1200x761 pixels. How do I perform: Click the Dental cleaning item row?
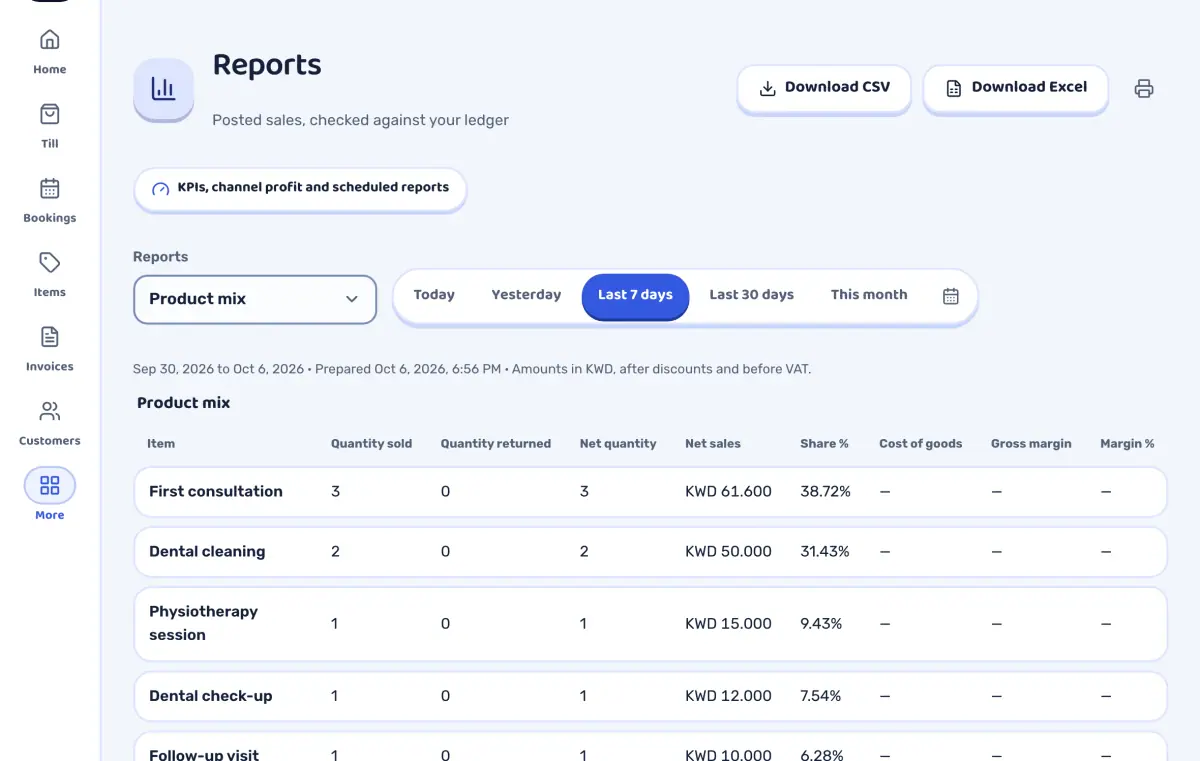(650, 552)
